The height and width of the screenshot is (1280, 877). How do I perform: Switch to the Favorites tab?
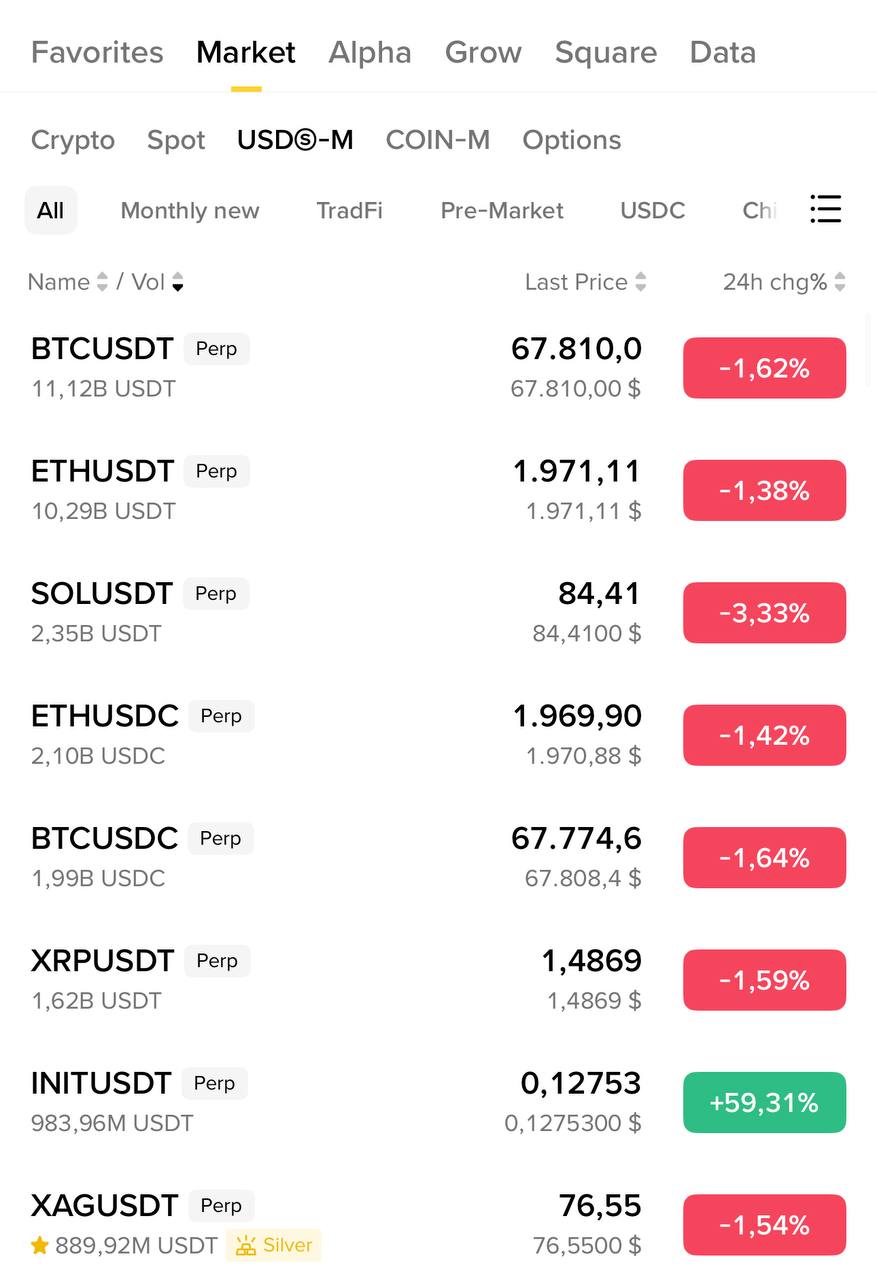tap(97, 52)
